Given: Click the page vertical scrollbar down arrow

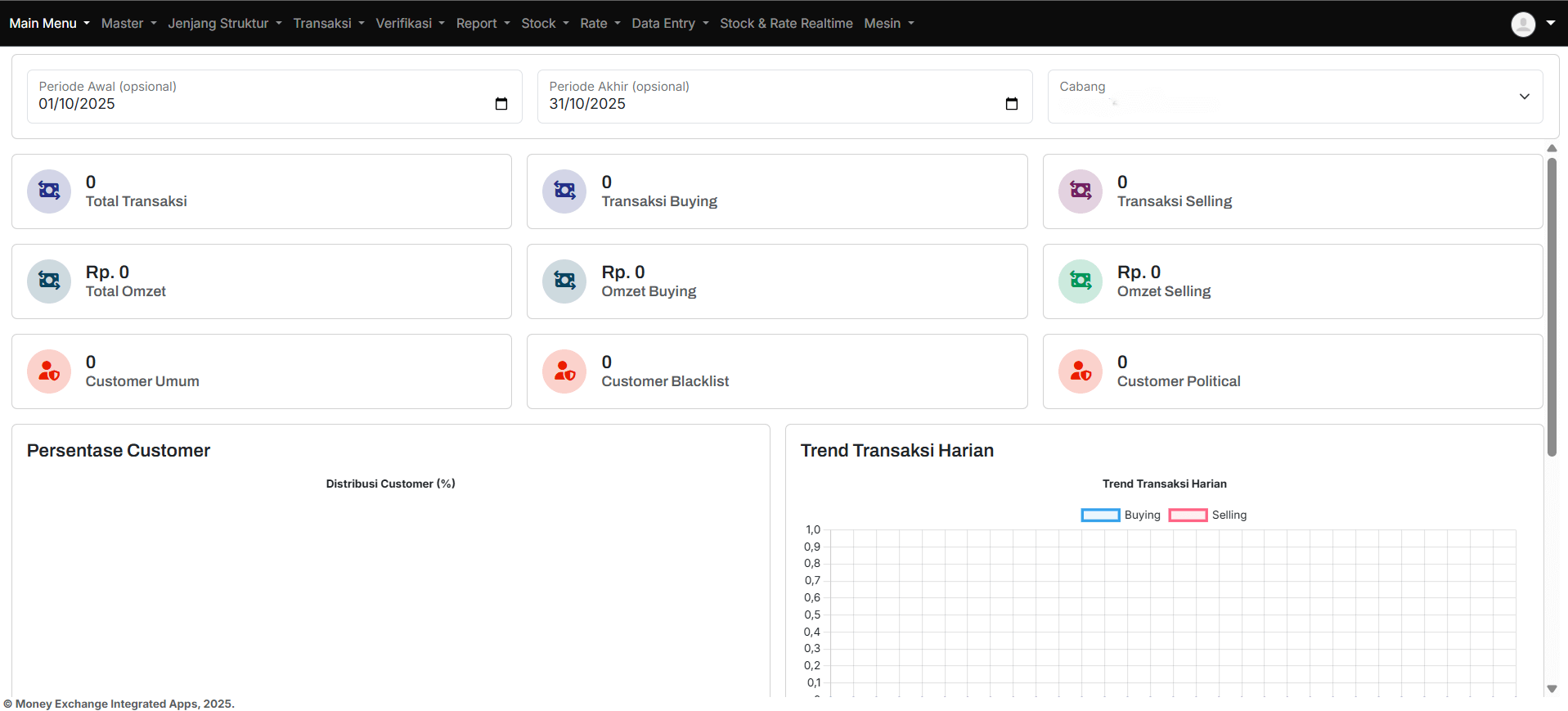Looking at the screenshot, I should (1552, 689).
